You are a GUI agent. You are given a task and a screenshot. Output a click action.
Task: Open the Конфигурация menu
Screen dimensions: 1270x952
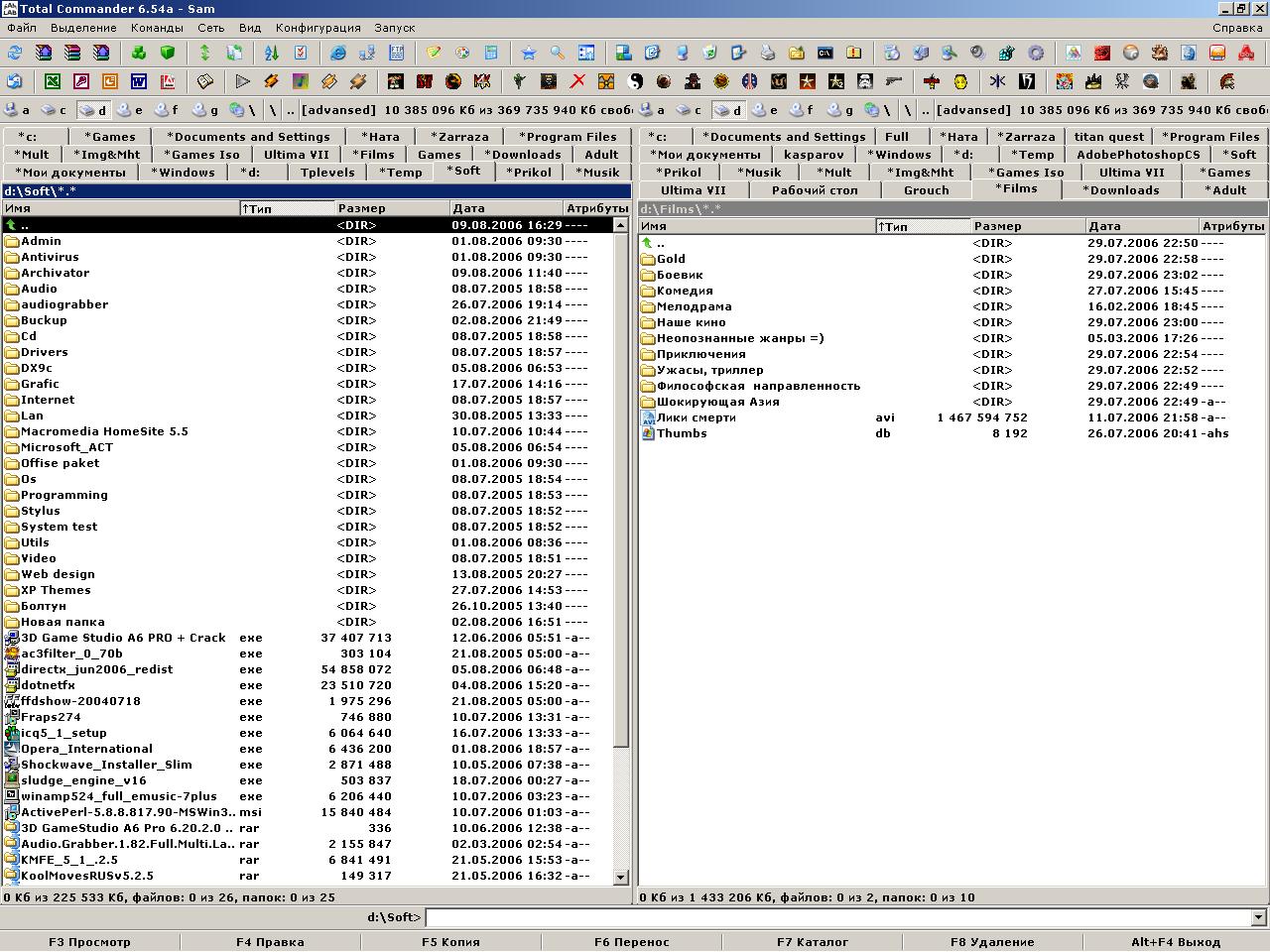(x=317, y=28)
